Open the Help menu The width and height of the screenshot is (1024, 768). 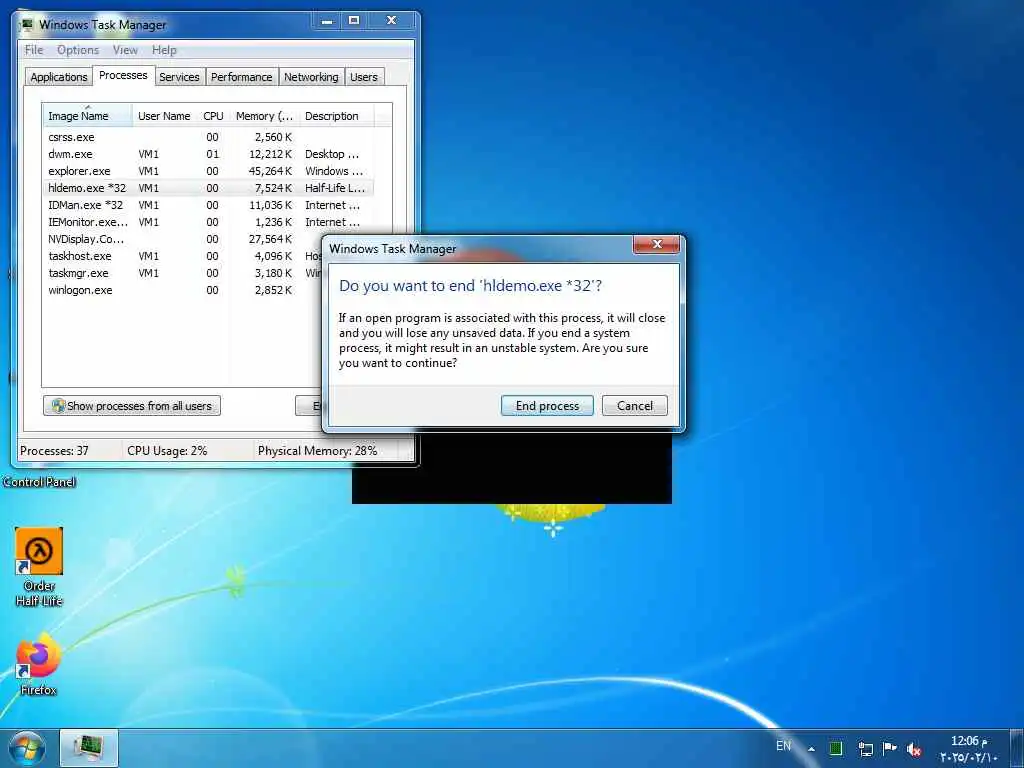164,50
